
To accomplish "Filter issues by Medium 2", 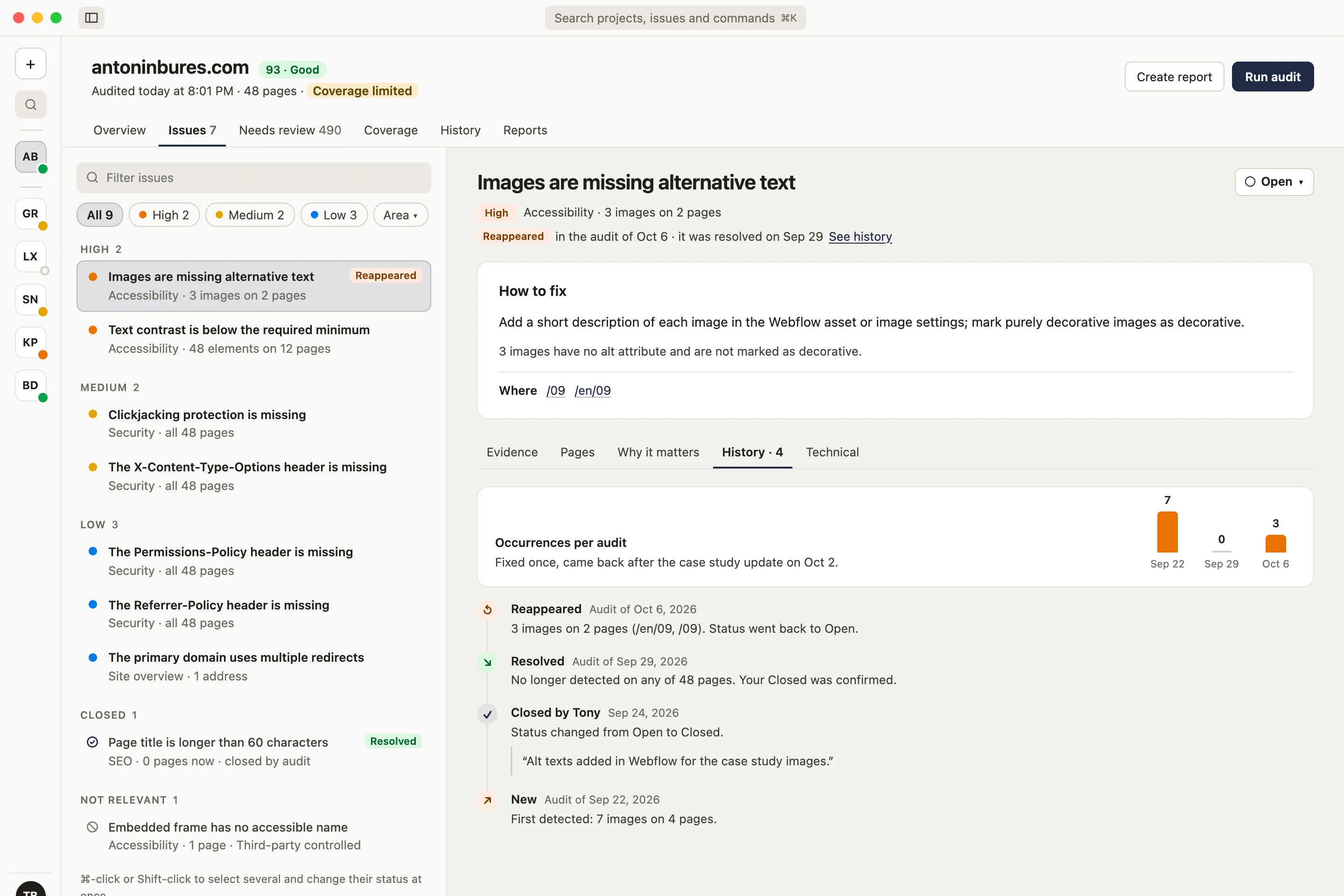I will point(250,215).
